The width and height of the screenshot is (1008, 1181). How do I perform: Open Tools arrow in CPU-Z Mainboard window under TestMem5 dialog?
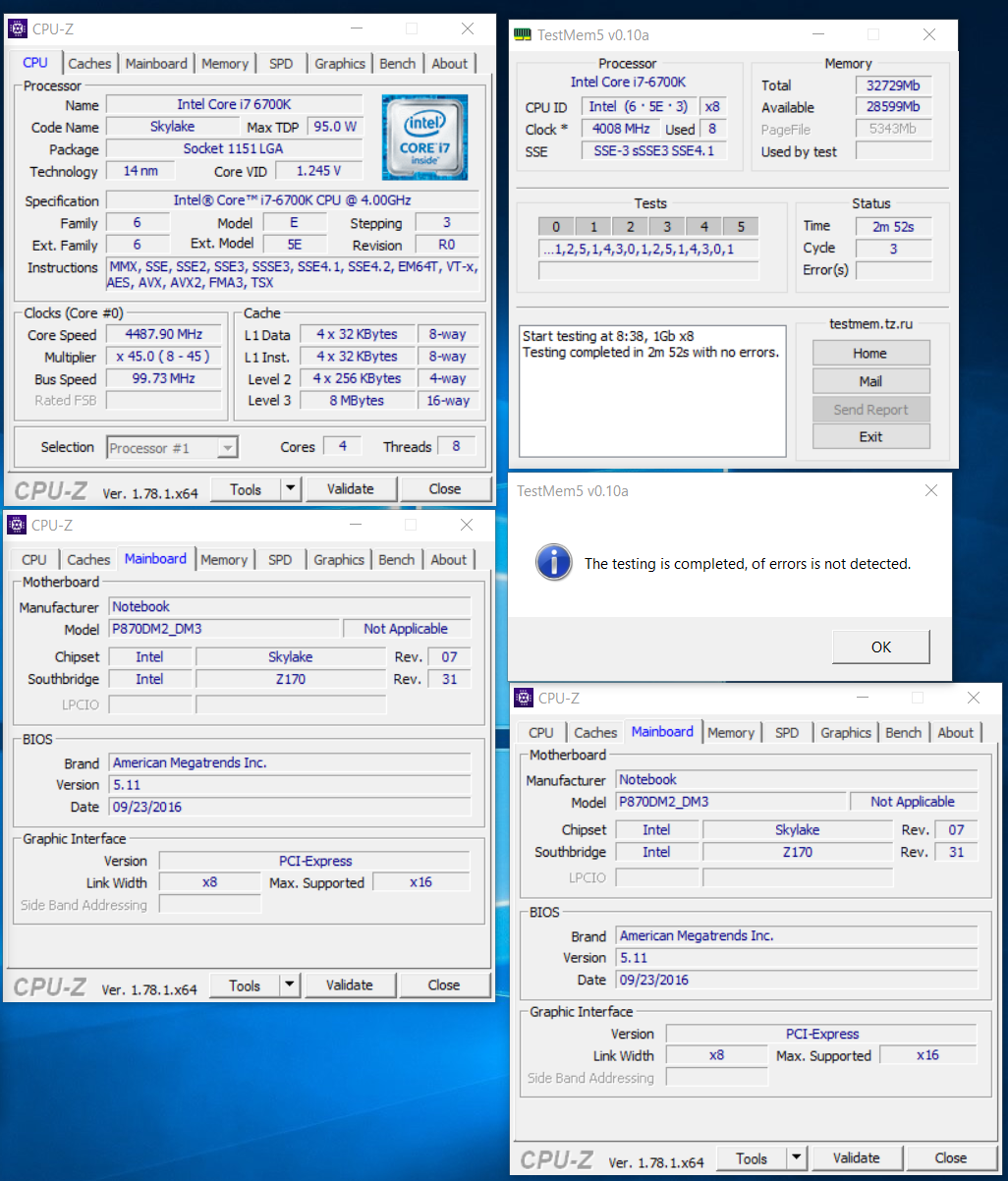coord(797,1157)
